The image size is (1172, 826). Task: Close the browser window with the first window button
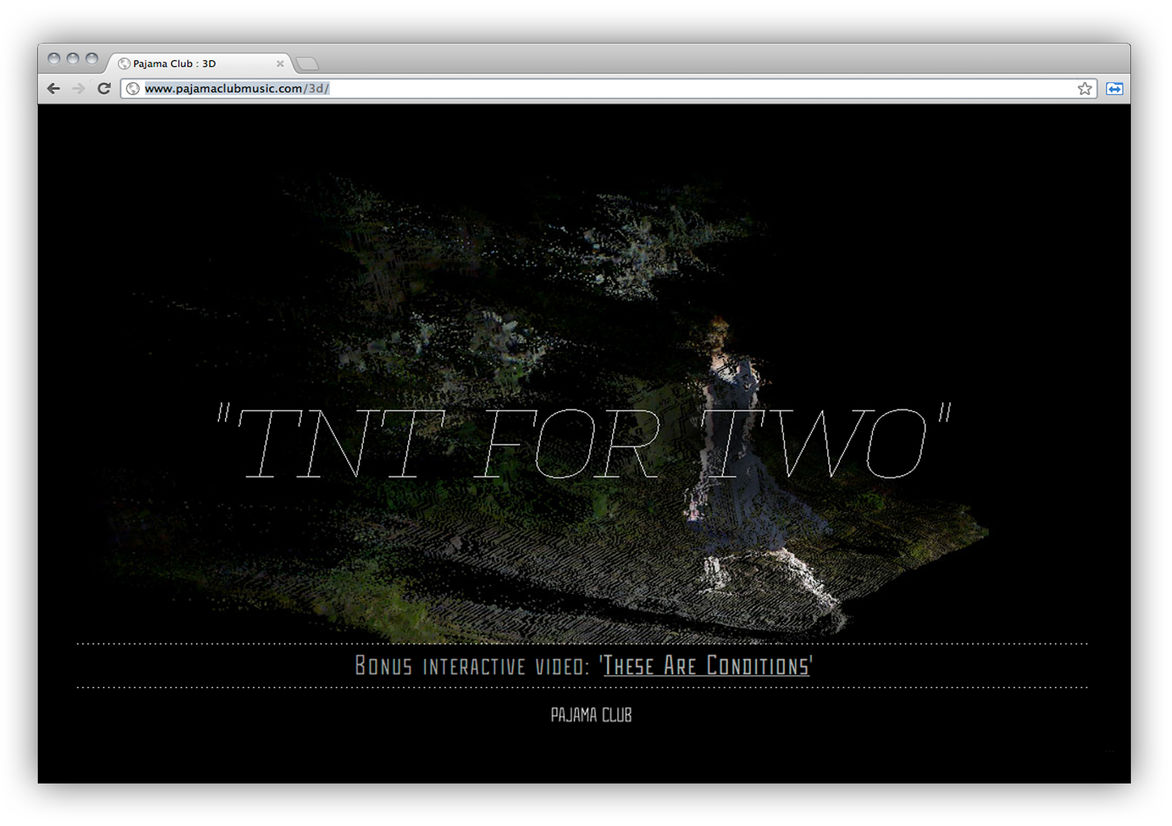point(54,58)
